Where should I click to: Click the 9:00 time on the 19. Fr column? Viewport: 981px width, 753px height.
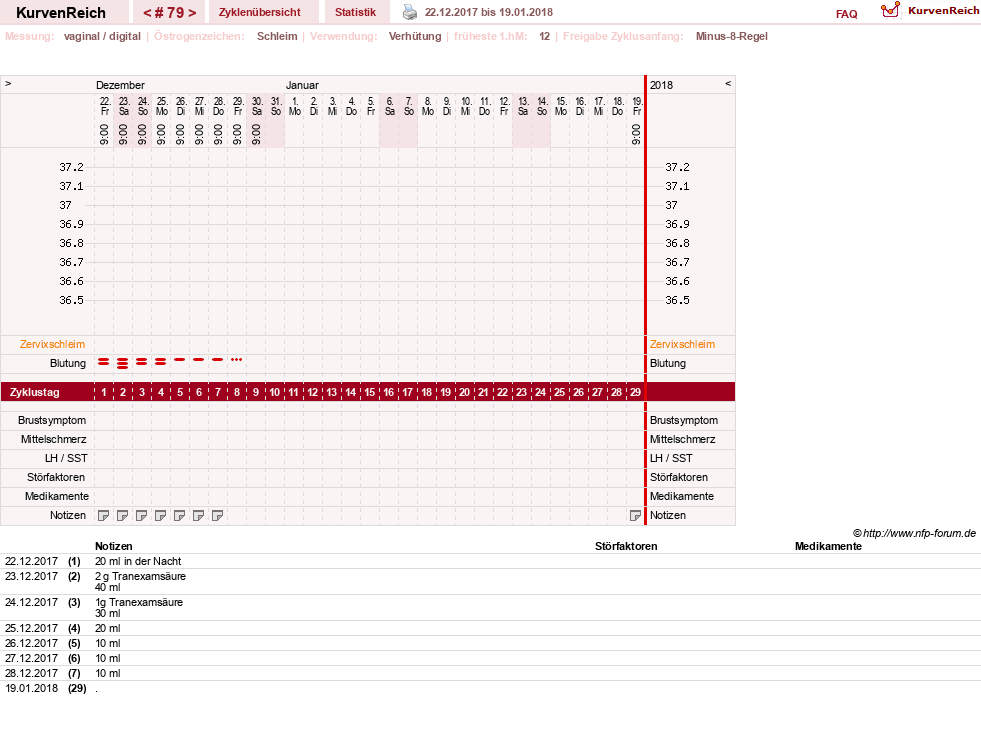pos(636,134)
